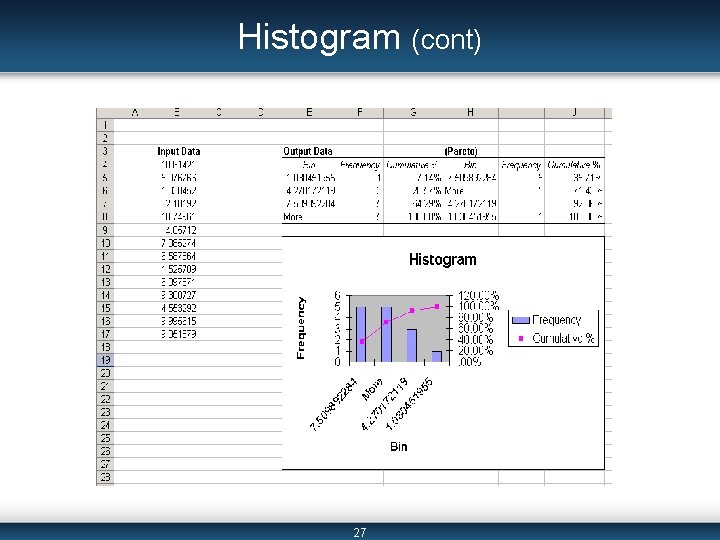Click the "Input Data" heading cell
Viewport: 720px width, 540px height.
point(179,152)
